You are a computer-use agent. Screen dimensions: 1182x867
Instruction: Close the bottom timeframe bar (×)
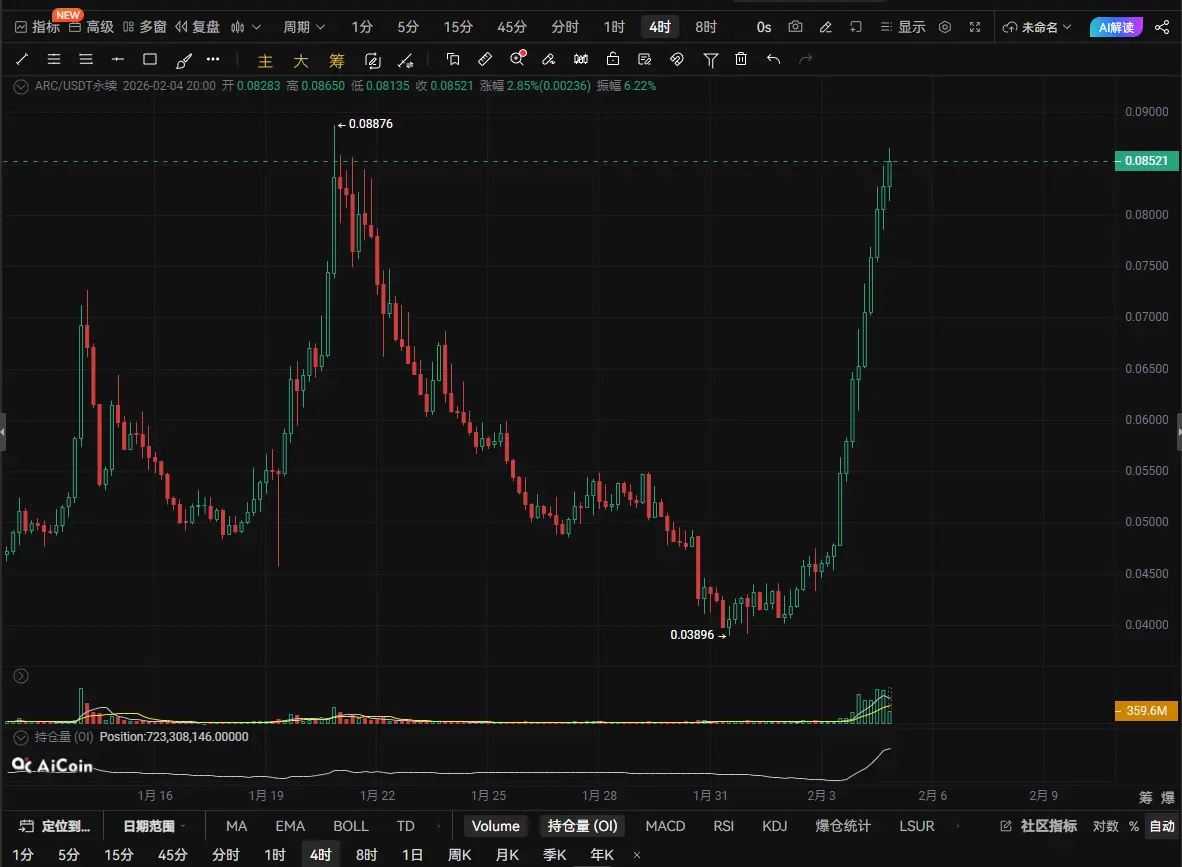[637, 855]
